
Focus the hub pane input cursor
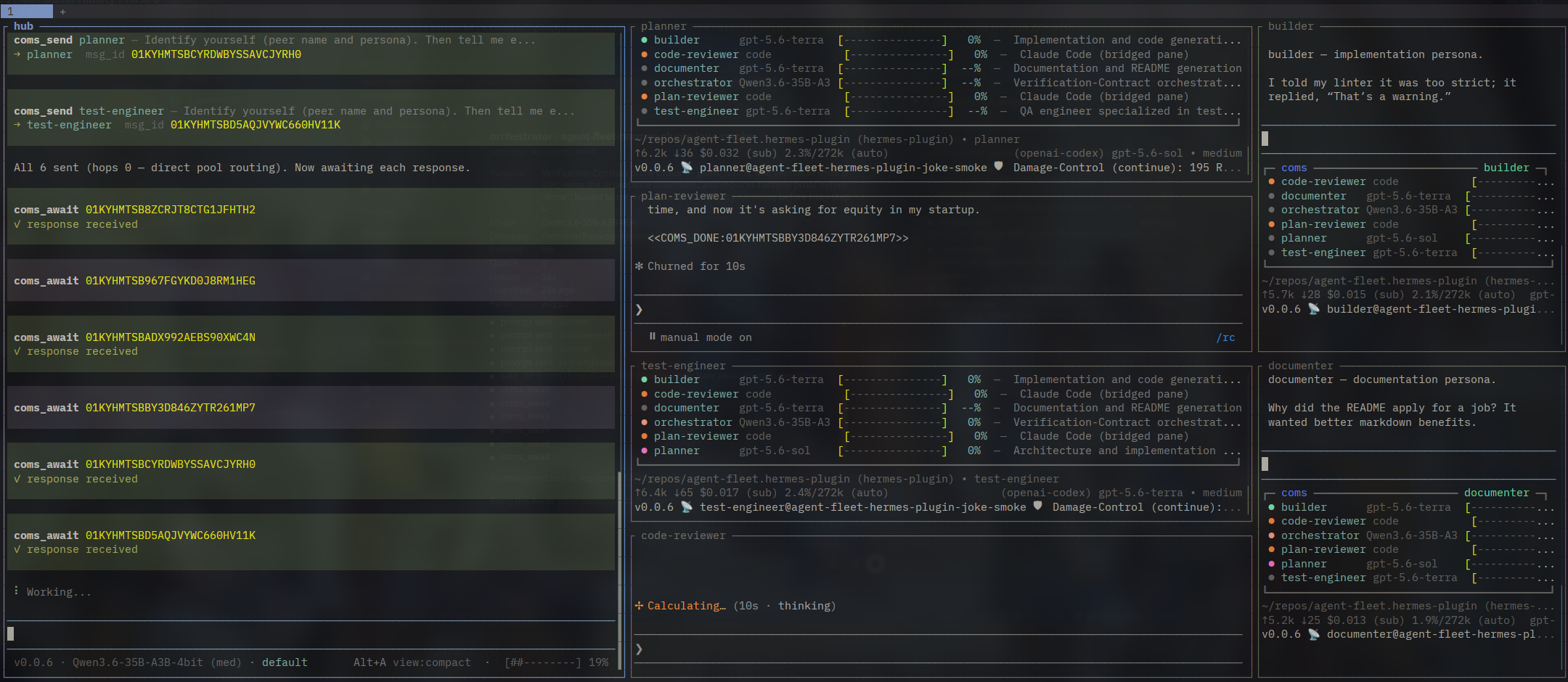pos(11,633)
